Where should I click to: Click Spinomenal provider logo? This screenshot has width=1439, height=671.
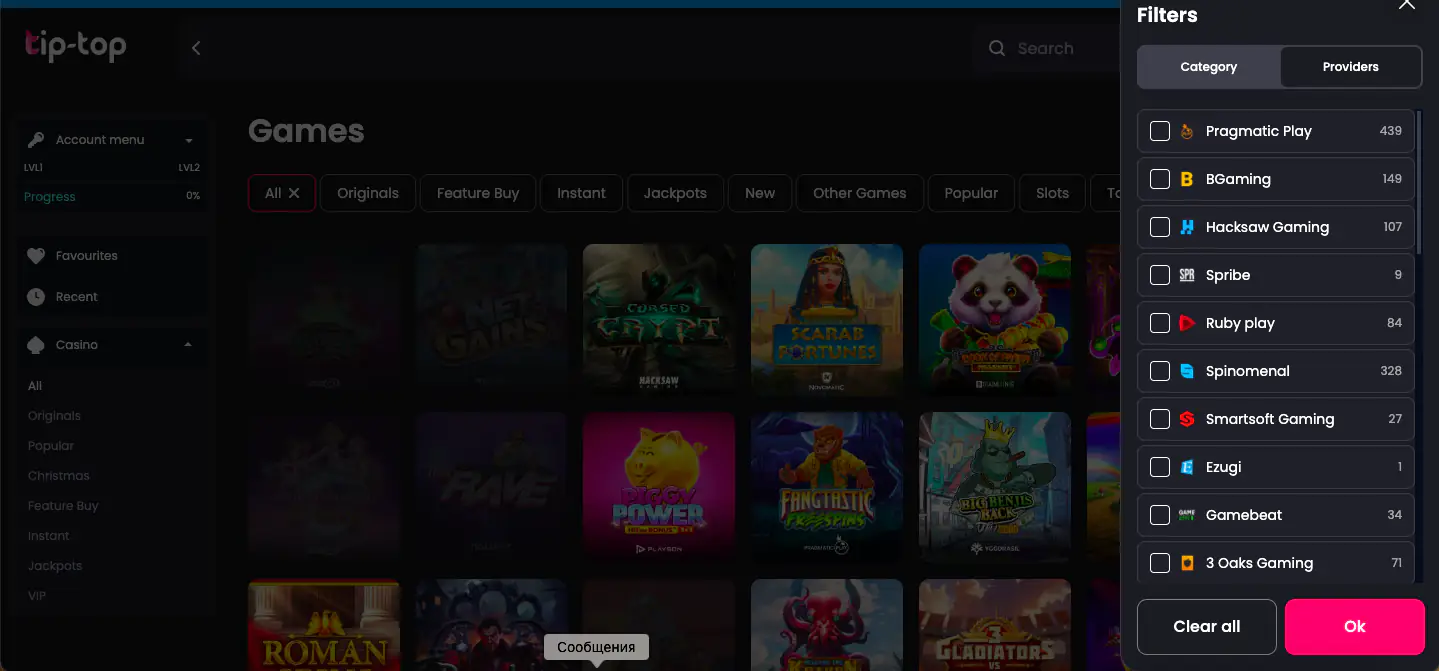point(1187,371)
